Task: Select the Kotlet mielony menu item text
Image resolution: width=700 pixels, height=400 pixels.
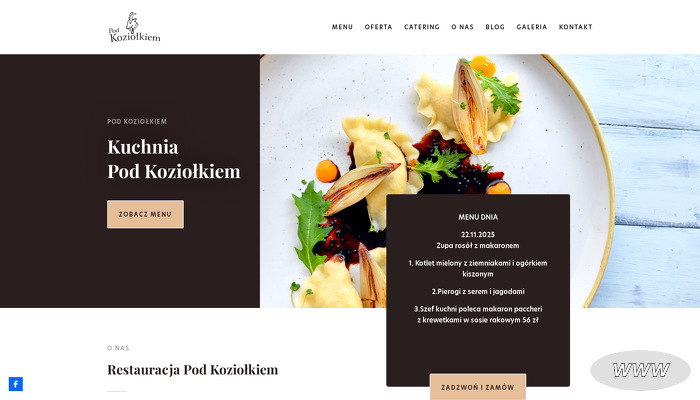Action: pos(478,268)
